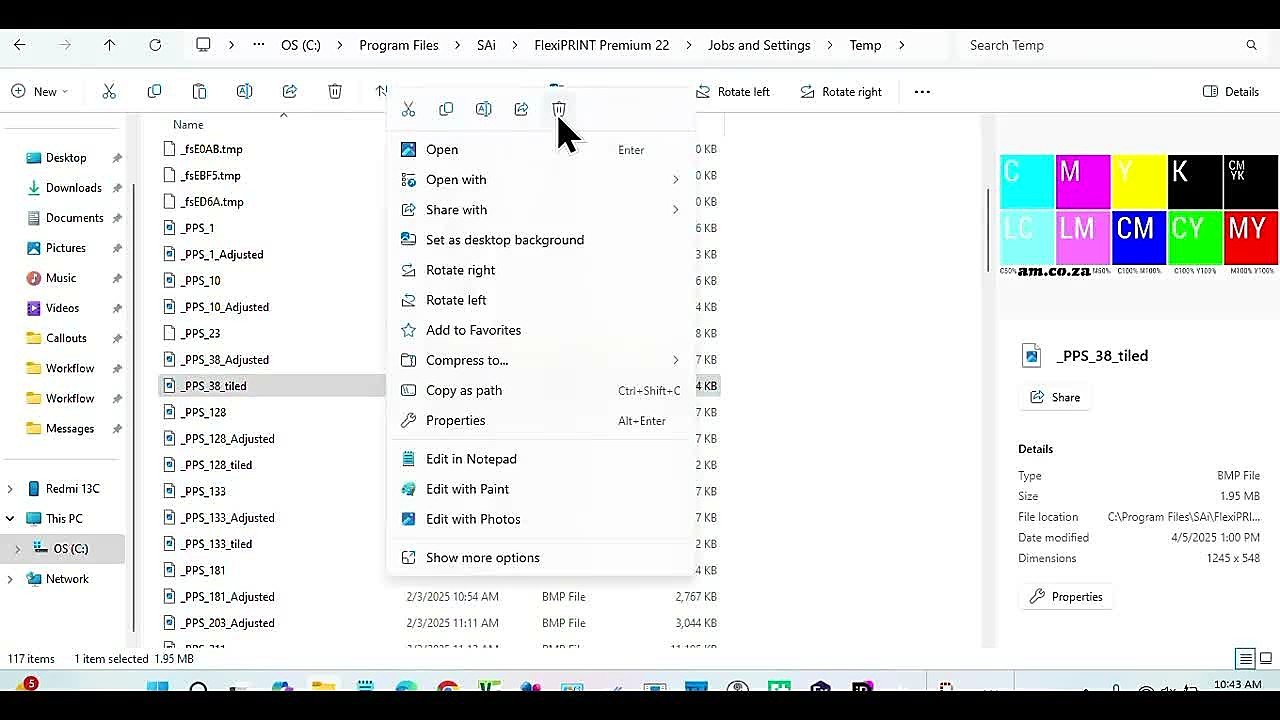Screen dimensions: 1280x720
Task: Open Properties from the details pane
Action: pyautogui.click(x=1067, y=597)
